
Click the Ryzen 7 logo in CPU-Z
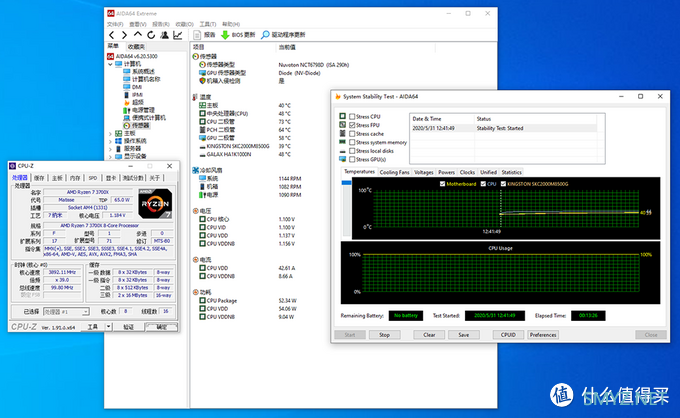point(155,203)
